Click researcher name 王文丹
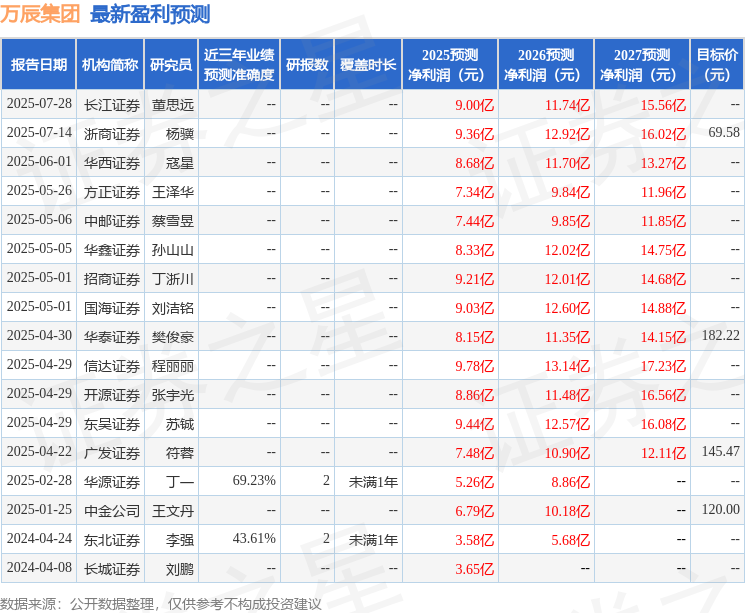The height and width of the screenshot is (613, 745). (173, 511)
